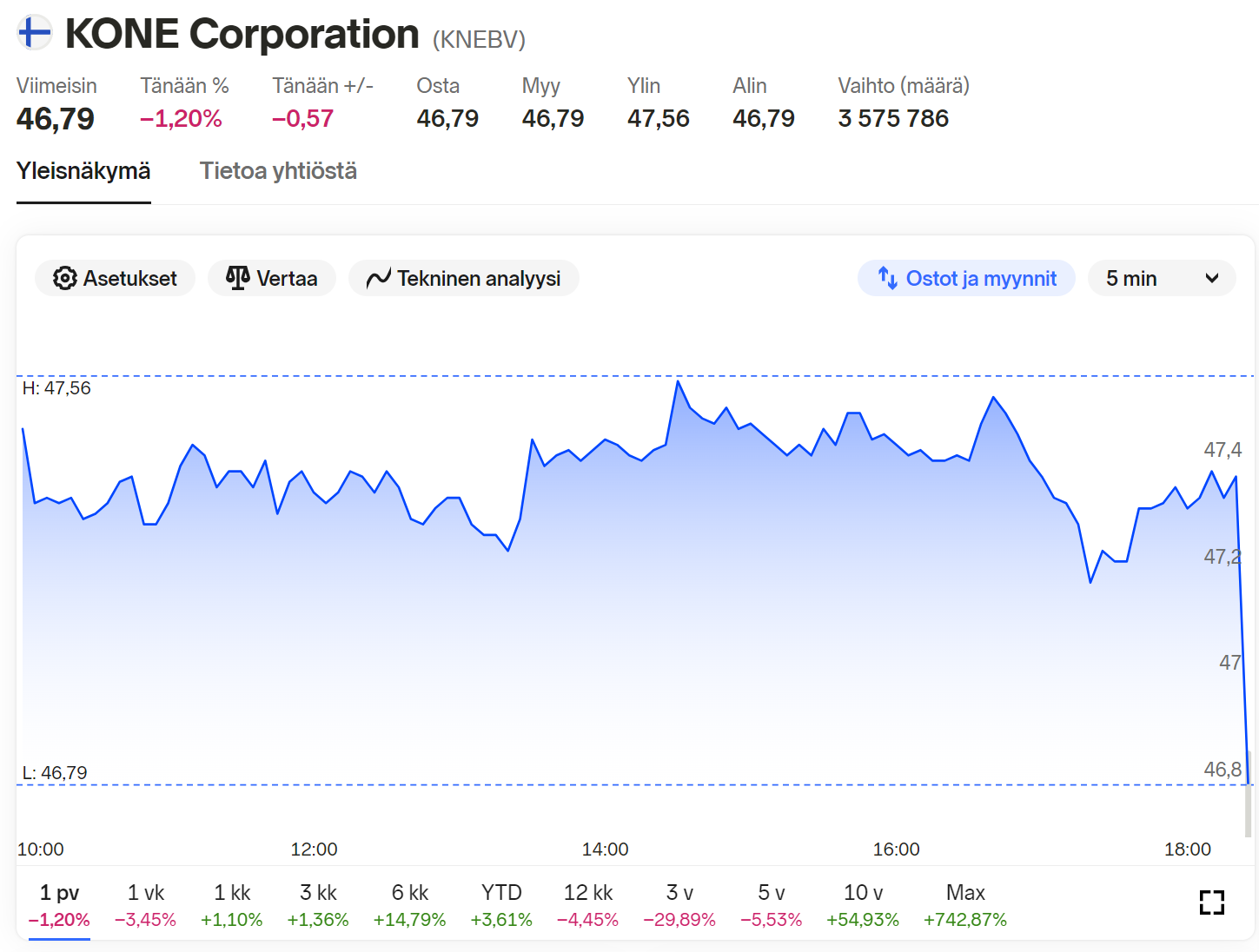Switch to the Yleisnäkymä tab

[83, 171]
